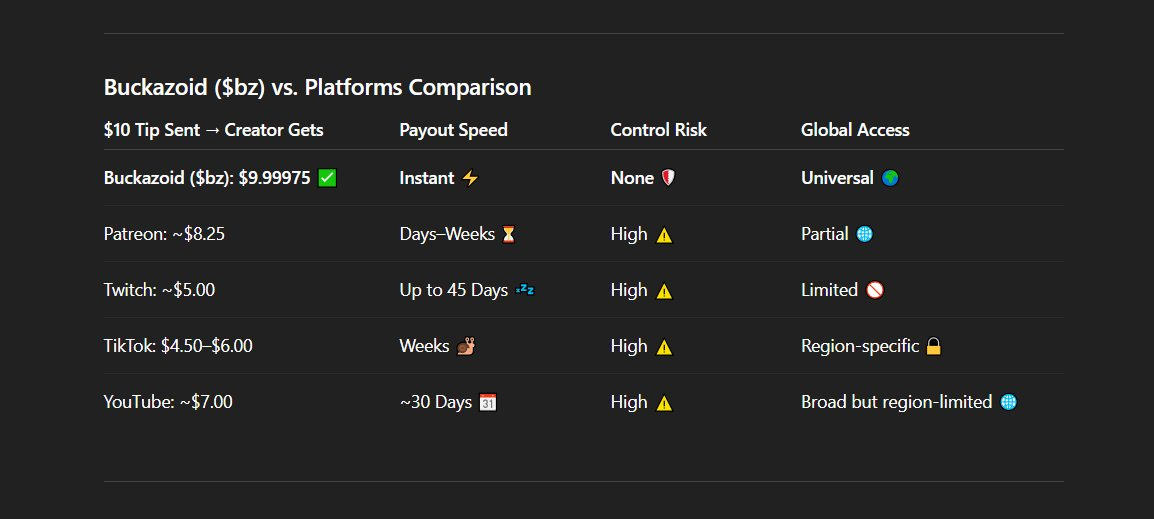Click the warning emoji in the YouTube row
The width and height of the screenshot is (1154, 519).
click(x=664, y=402)
